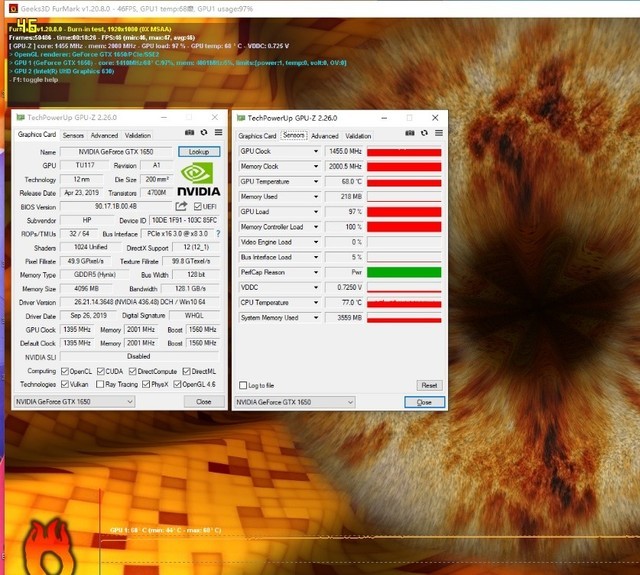
Task: Open the PerfCap Reason sensor dropdown
Action: pos(316,272)
